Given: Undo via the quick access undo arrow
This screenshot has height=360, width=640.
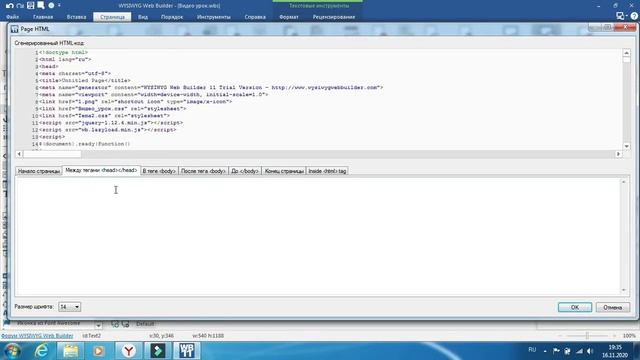Looking at the screenshot, I should [x=9, y=6].
